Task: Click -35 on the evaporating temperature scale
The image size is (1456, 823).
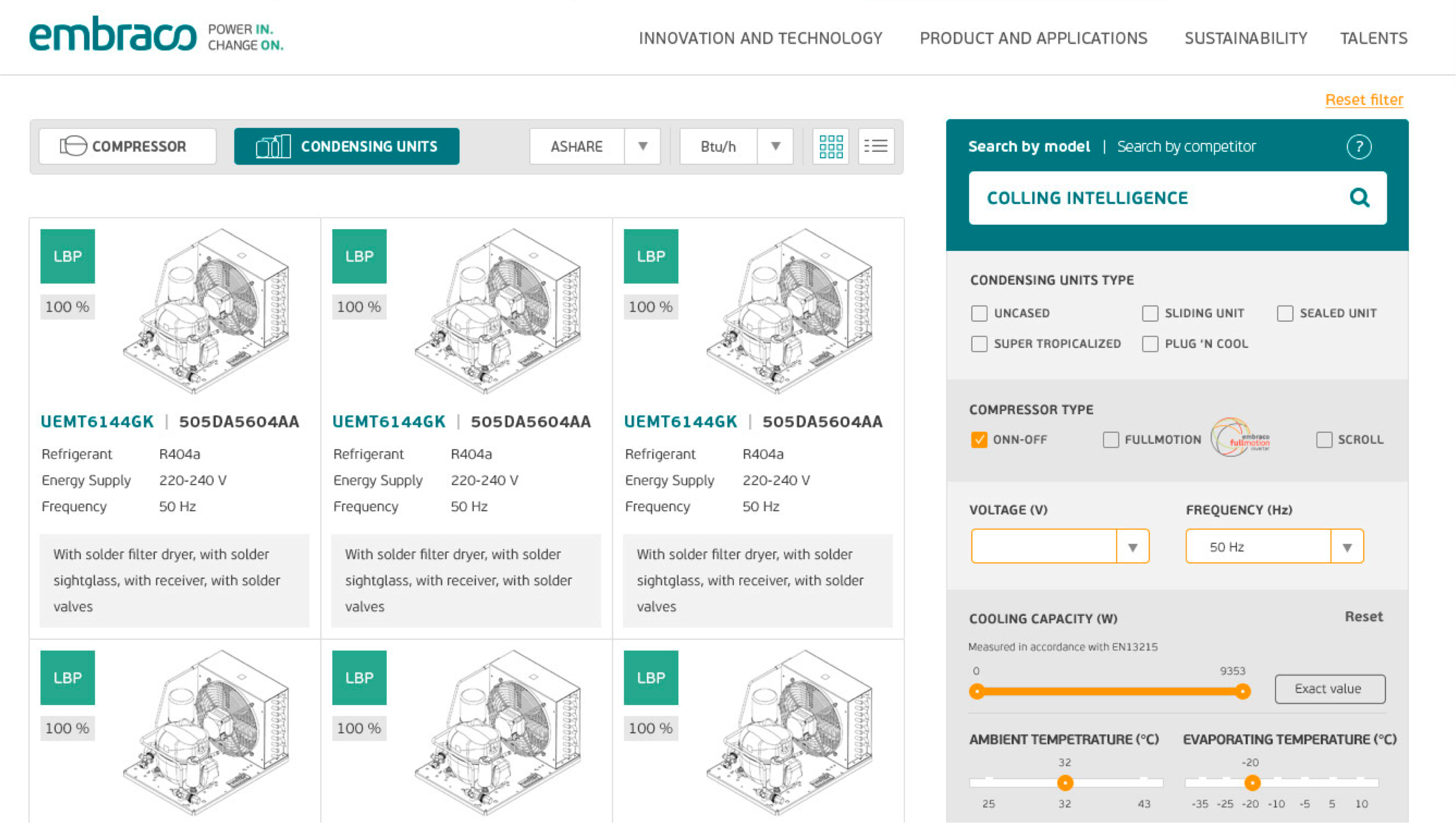Action: [1200, 804]
